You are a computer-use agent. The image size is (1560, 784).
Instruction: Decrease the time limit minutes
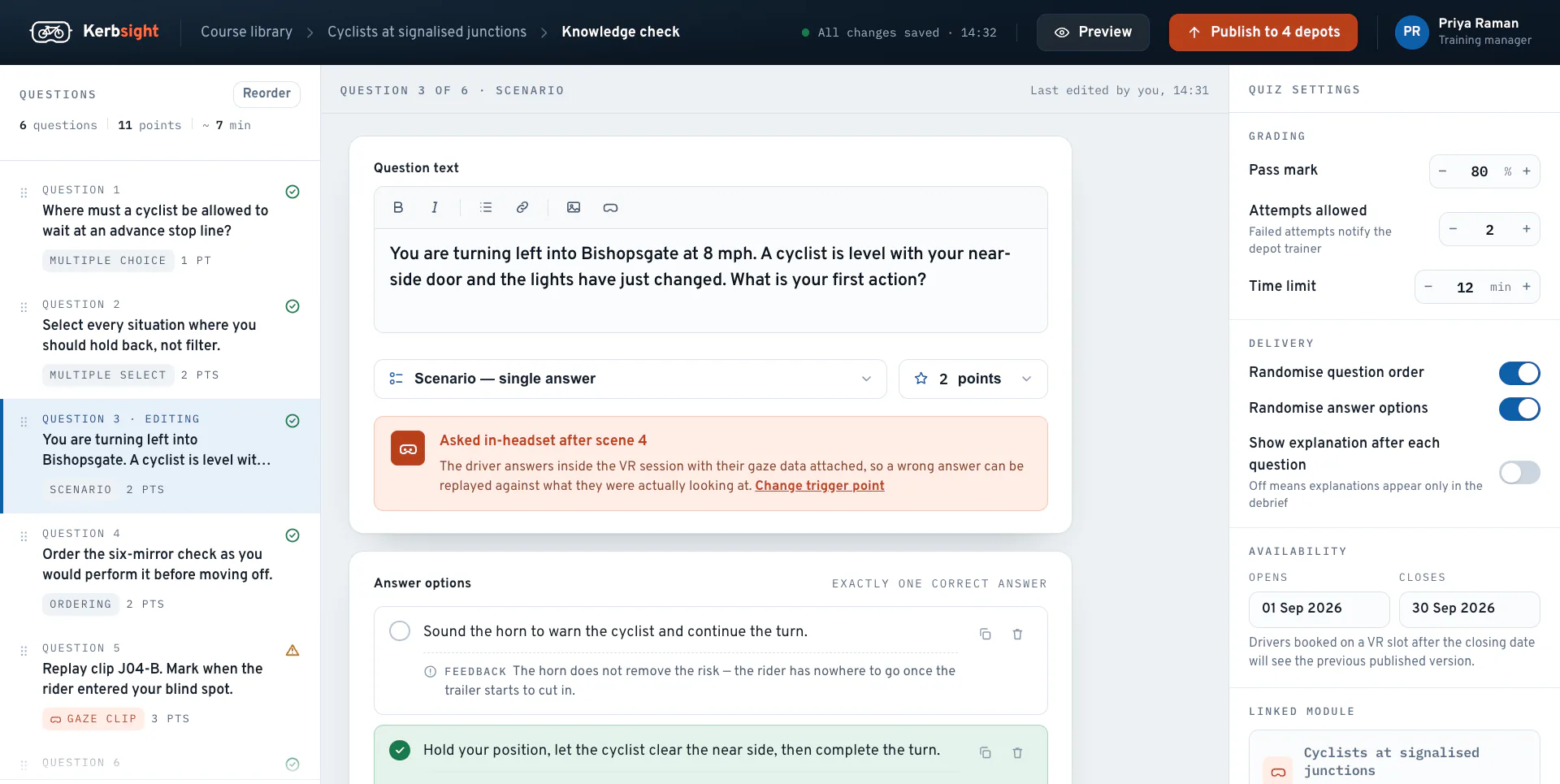coord(1428,287)
